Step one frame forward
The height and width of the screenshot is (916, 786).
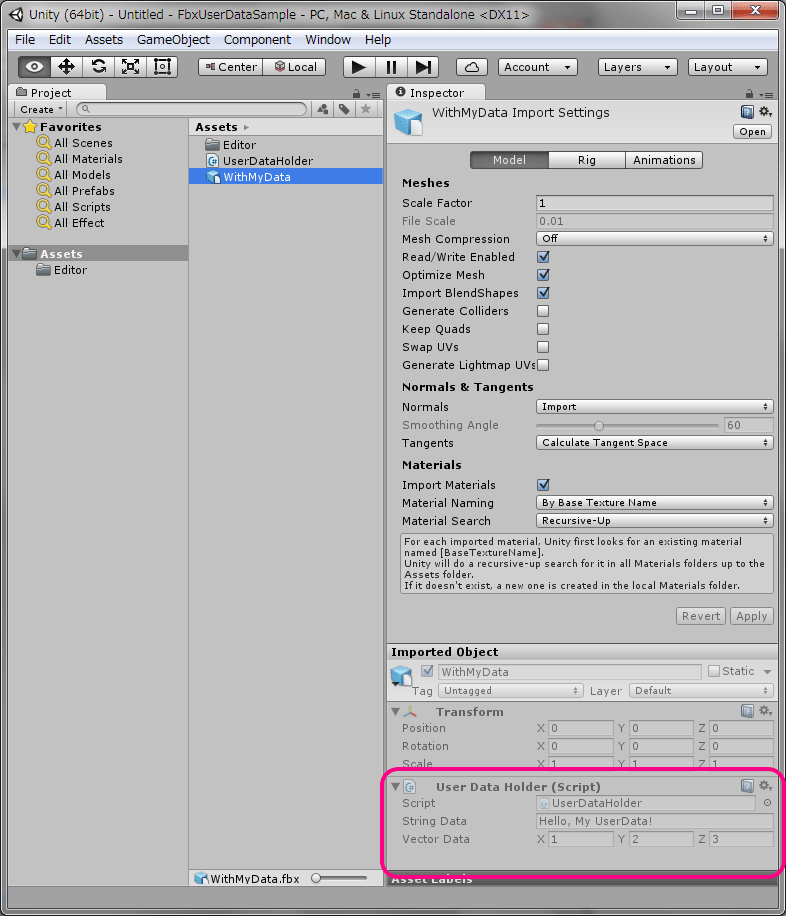point(423,67)
